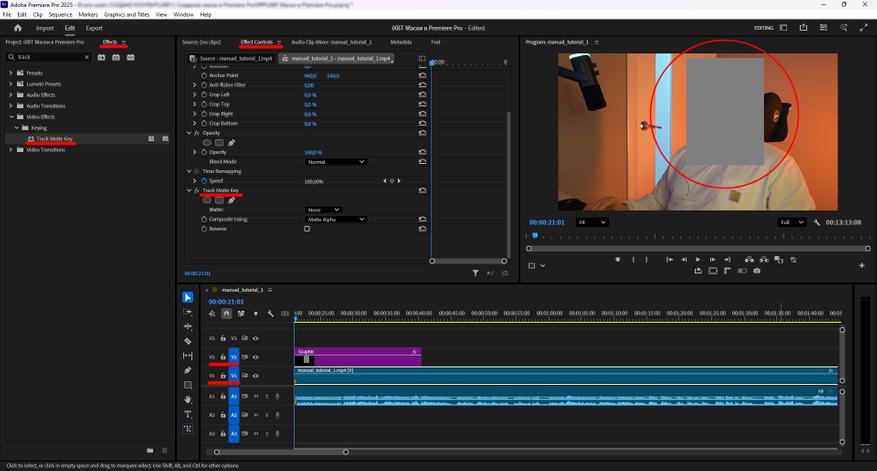Expand the Video Transitions folder
This screenshot has width=877, height=471.
pyautogui.click(x=11, y=150)
